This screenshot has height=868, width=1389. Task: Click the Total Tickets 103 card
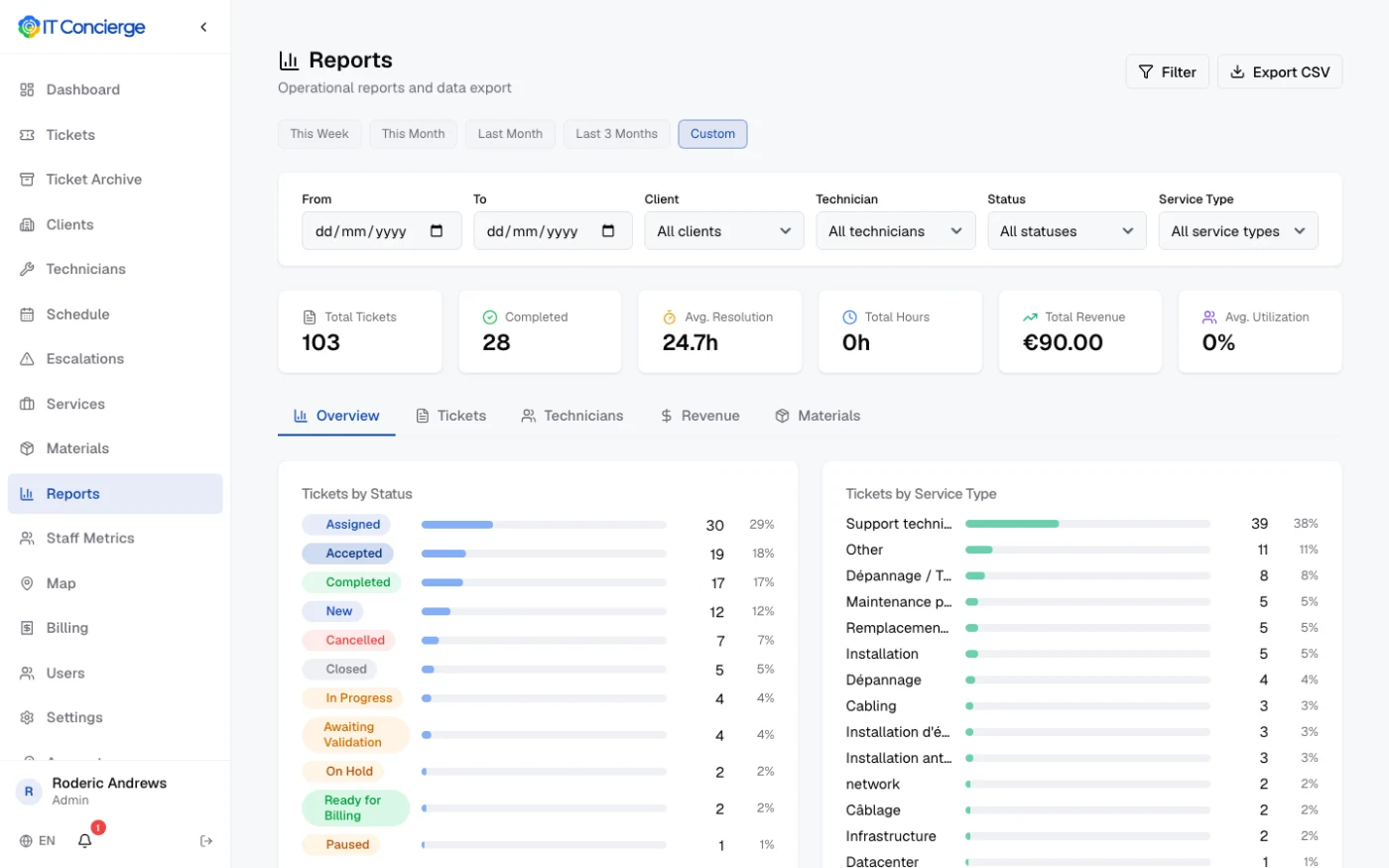(x=360, y=331)
